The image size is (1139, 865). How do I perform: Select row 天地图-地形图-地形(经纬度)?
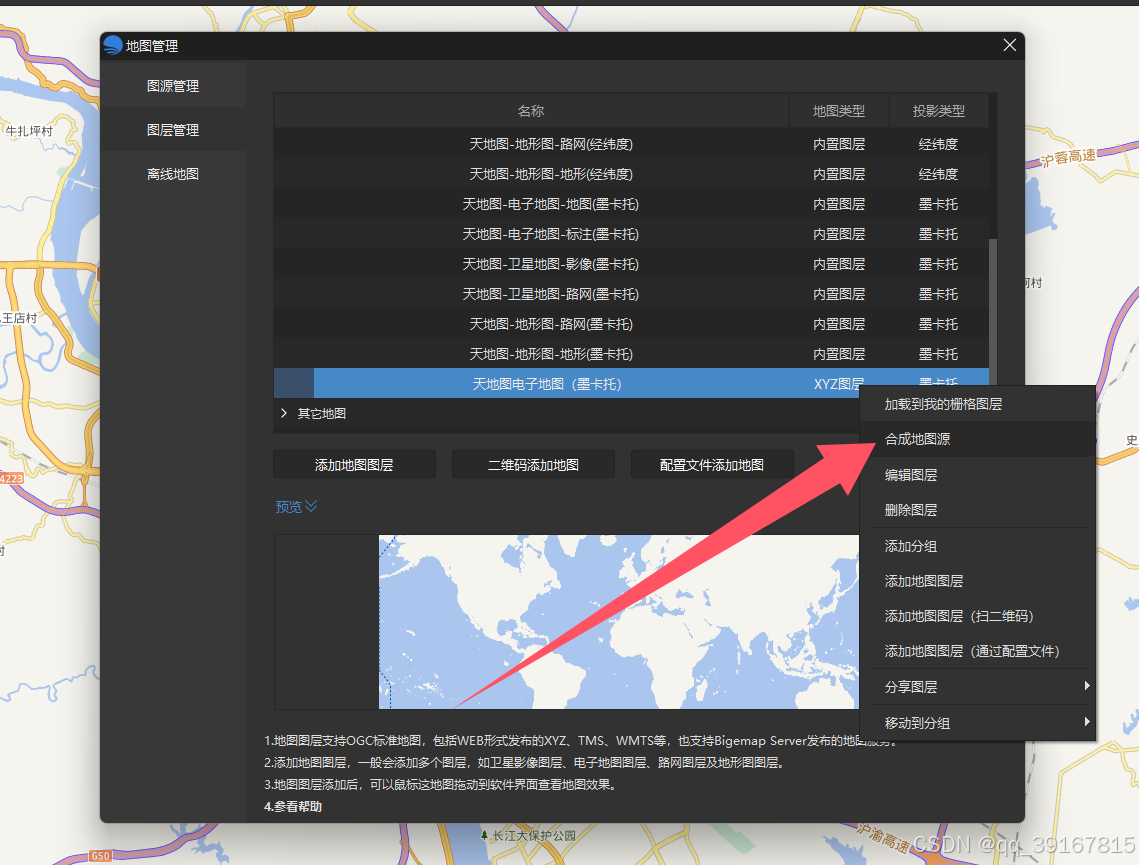(x=631, y=174)
